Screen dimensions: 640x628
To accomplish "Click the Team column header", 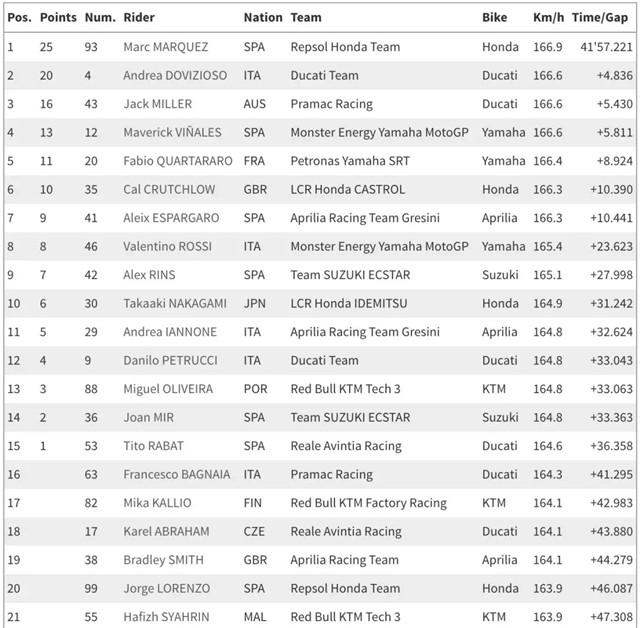I will coord(305,18).
